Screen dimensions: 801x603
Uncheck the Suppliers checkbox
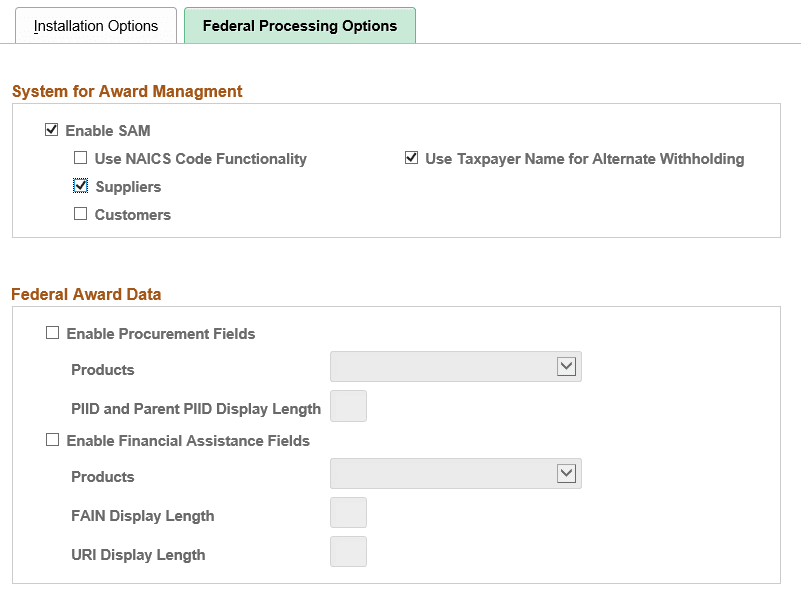coord(80,186)
